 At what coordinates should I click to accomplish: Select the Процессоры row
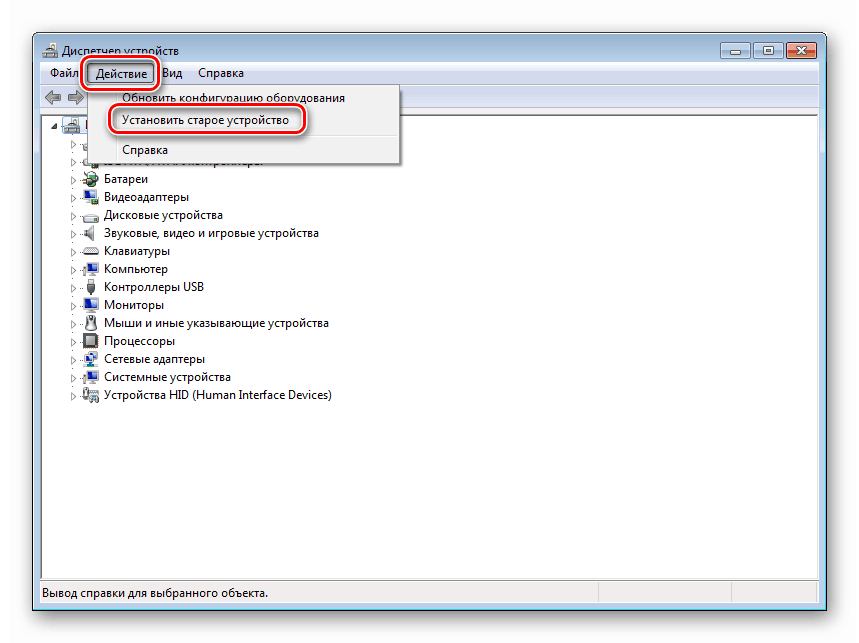point(139,341)
